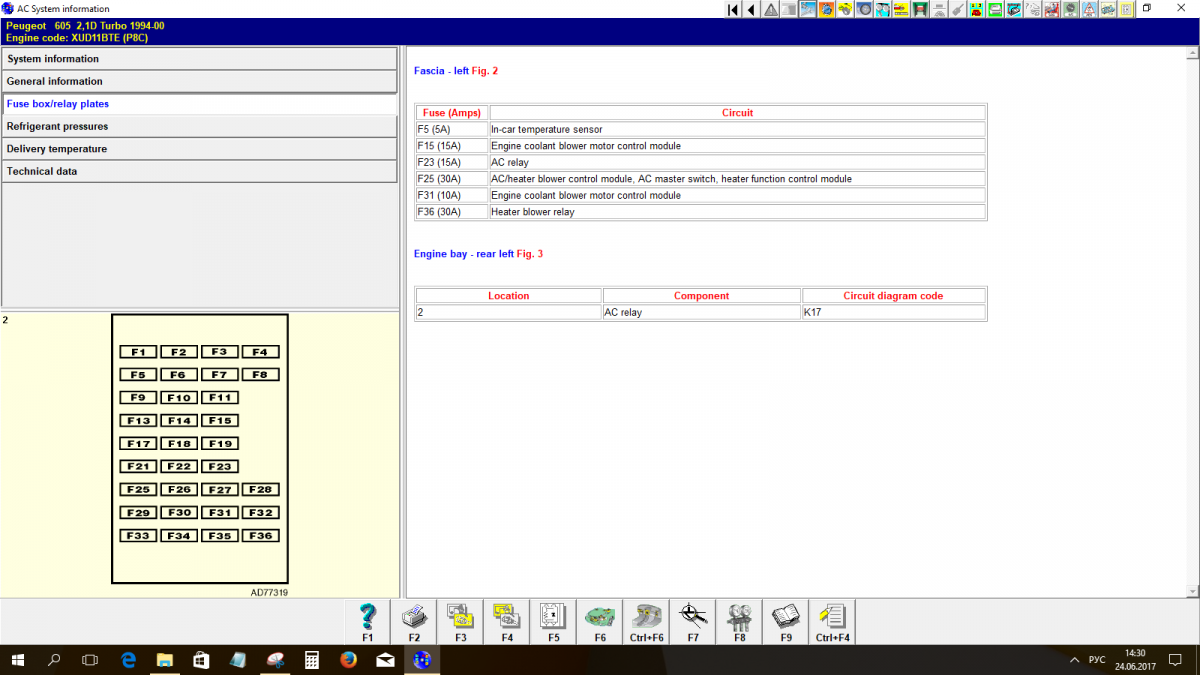Go to first page using top toolbar arrow
This screenshot has height=675, width=1200.
(x=733, y=9)
